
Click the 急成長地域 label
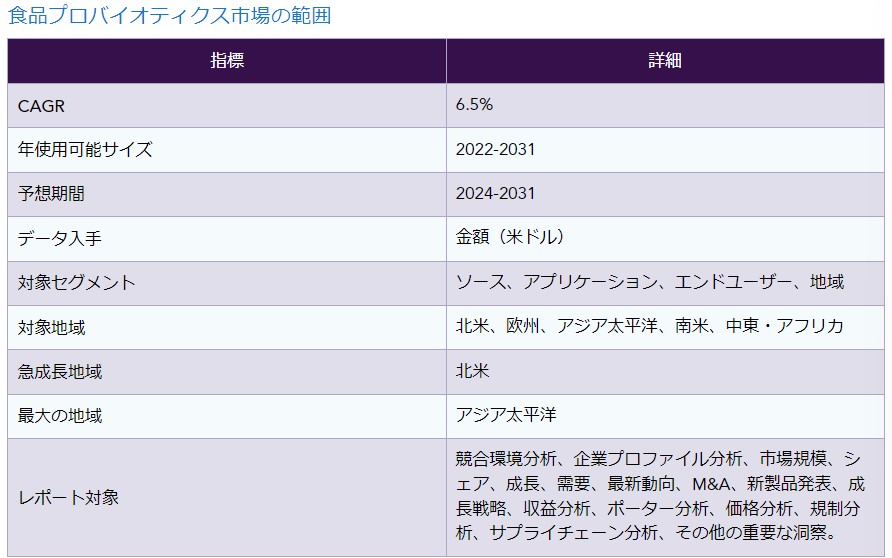(60, 372)
